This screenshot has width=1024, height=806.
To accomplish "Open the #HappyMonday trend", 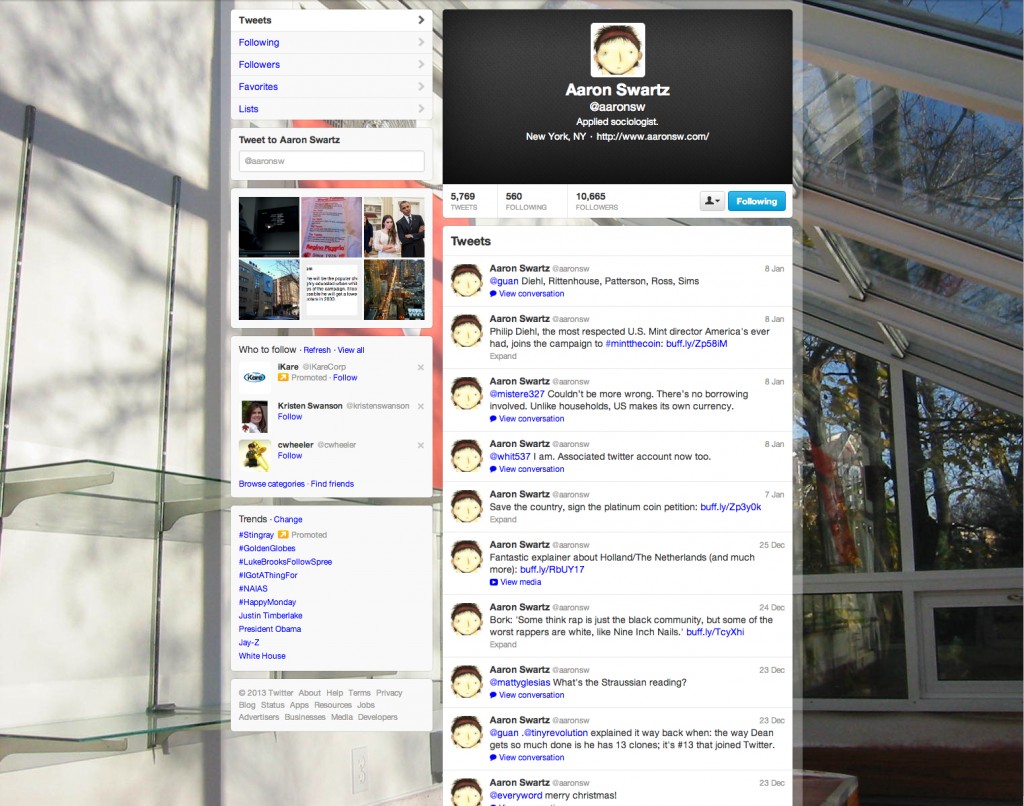I will 267,602.
